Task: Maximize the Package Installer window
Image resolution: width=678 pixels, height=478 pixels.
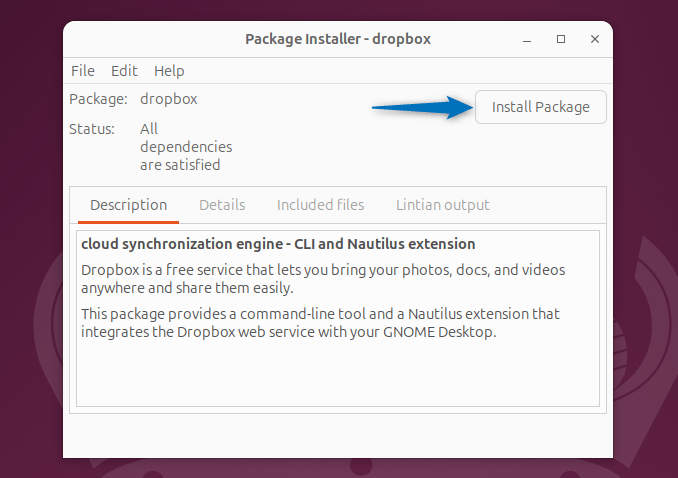Action: (x=561, y=39)
